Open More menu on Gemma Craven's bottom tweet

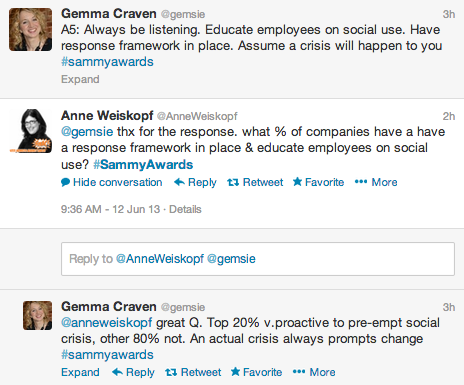click(x=314, y=372)
